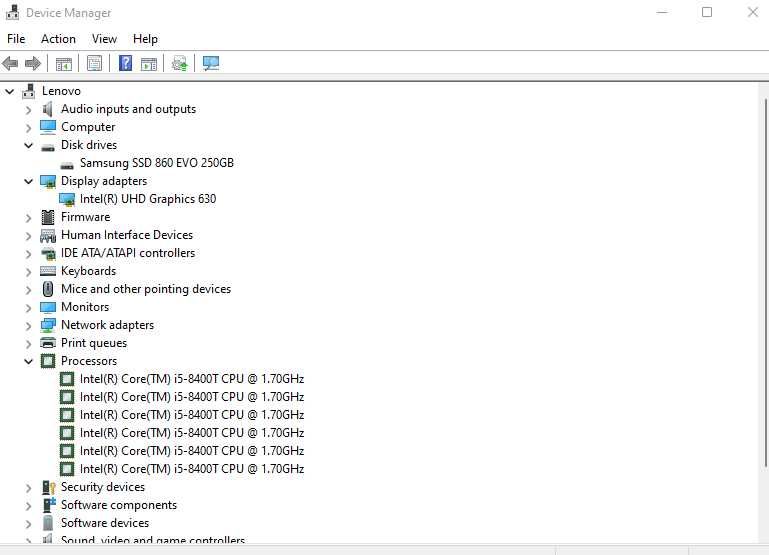Click the Back arrow toolbar icon
Screen dimensions: 769x555
coord(10,63)
